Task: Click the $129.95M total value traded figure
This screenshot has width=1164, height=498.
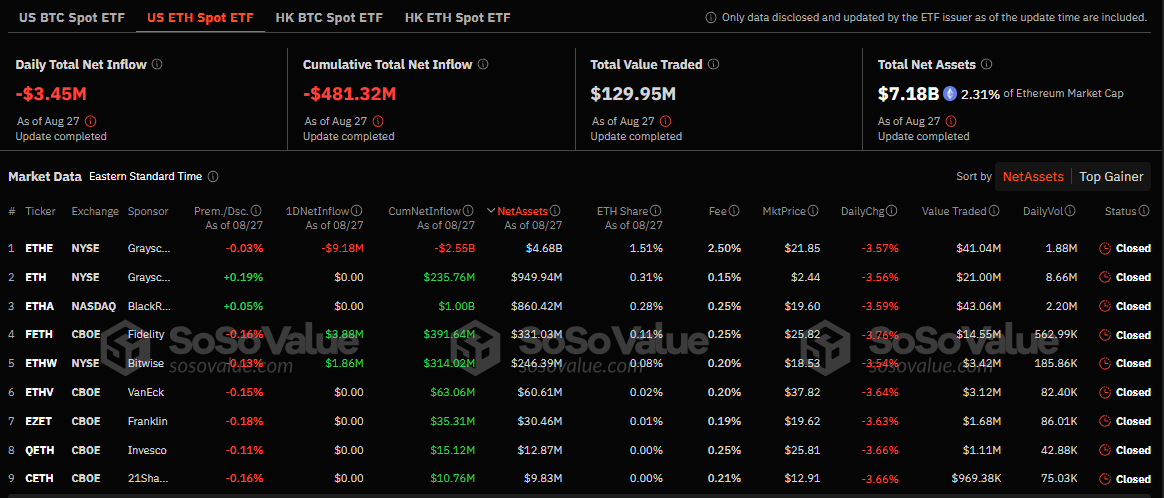Action: click(633, 94)
